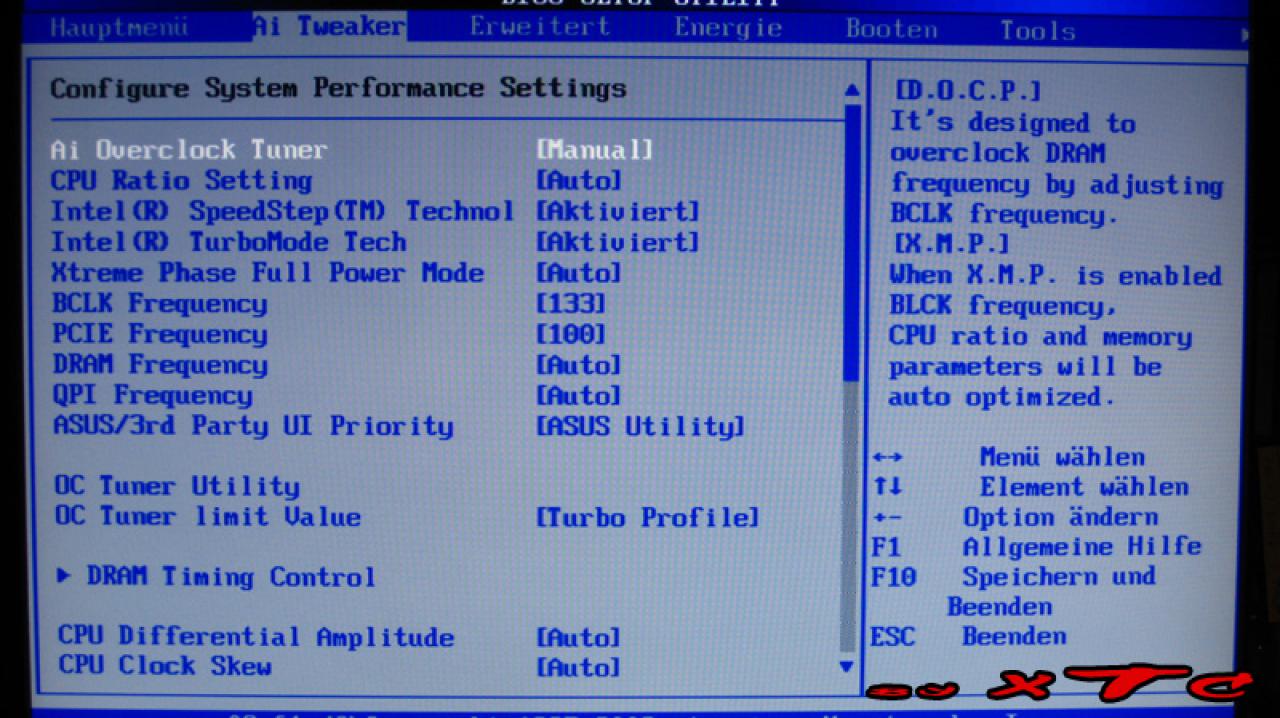The image size is (1280, 718).
Task: Select the CPU Differential Amplitude label
Action: coord(255,637)
